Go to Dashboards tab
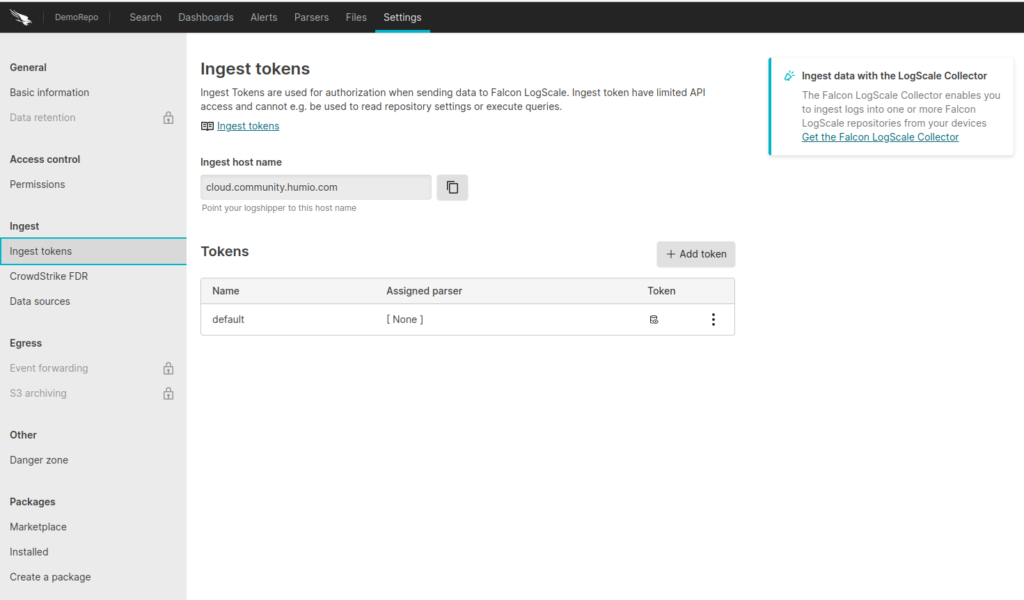Image resolution: width=1024 pixels, height=600 pixels. tap(206, 17)
